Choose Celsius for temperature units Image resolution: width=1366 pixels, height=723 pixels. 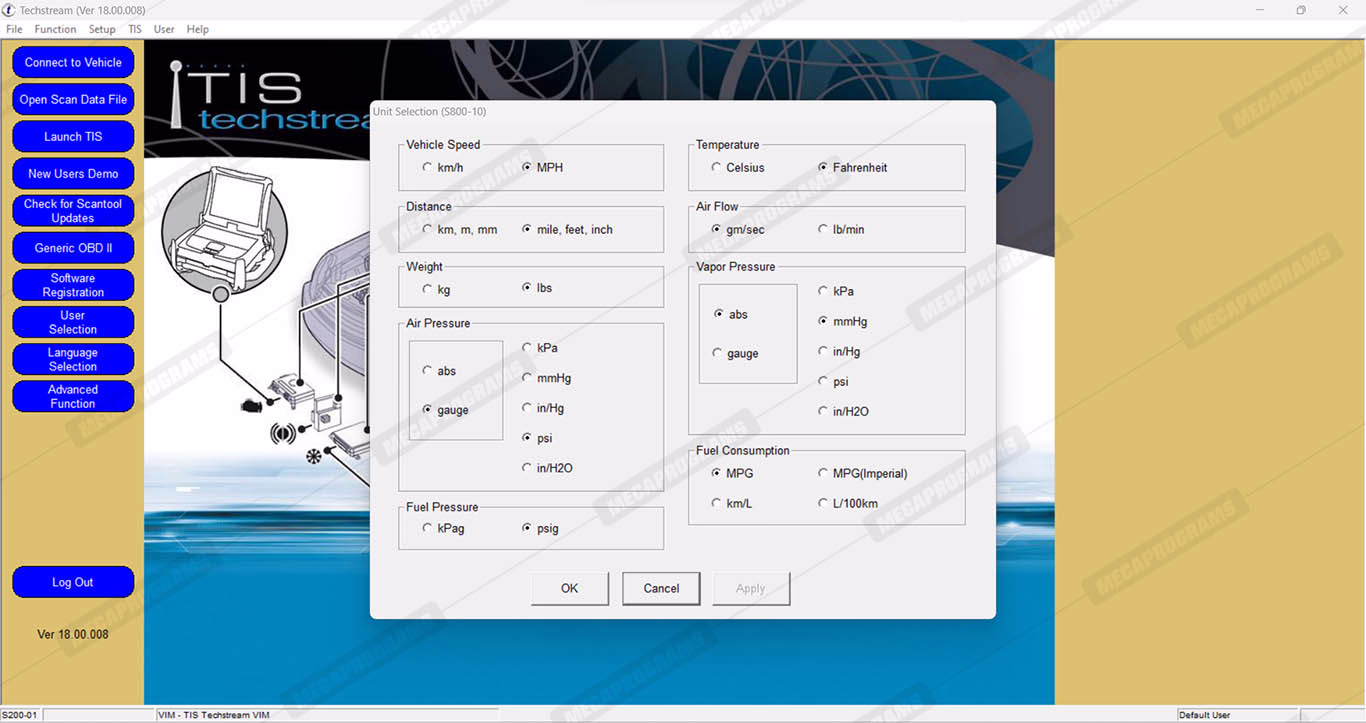pos(717,168)
